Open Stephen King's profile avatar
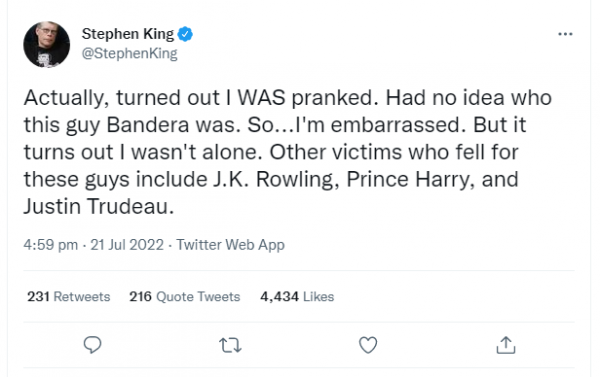The width and height of the screenshot is (600, 377). coord(47,44)
